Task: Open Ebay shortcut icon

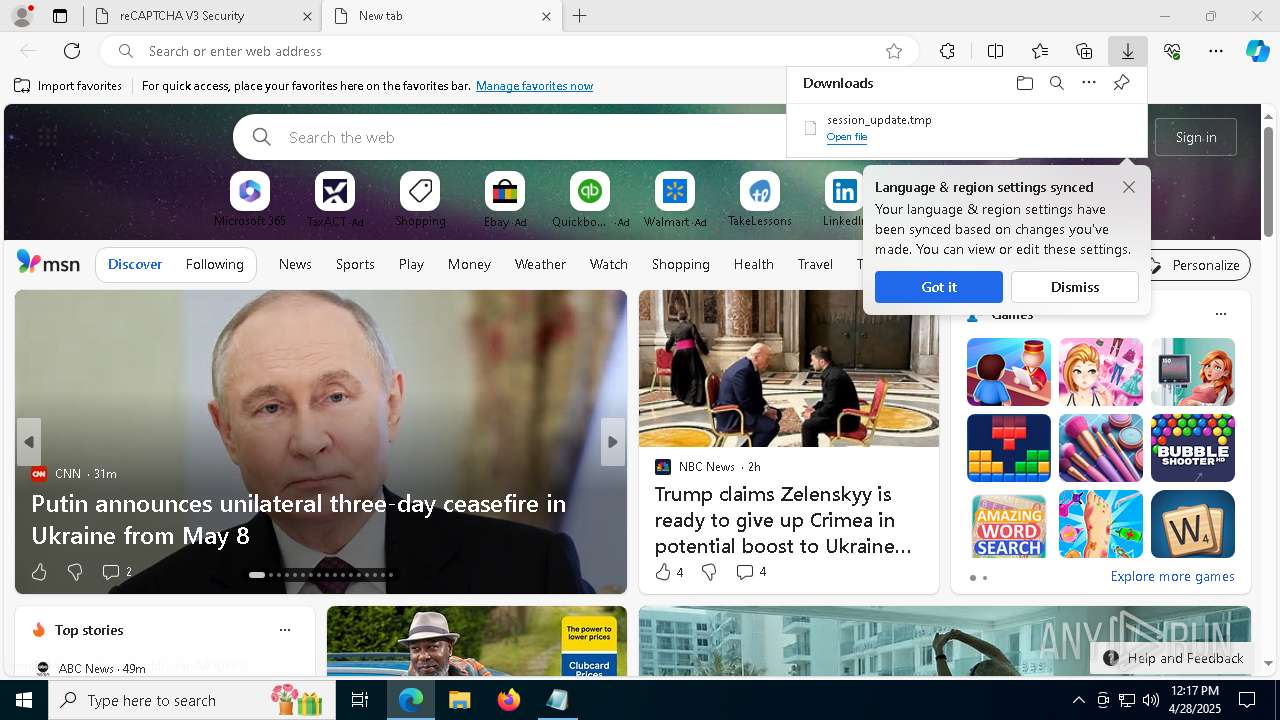Action: pos(505,191)
